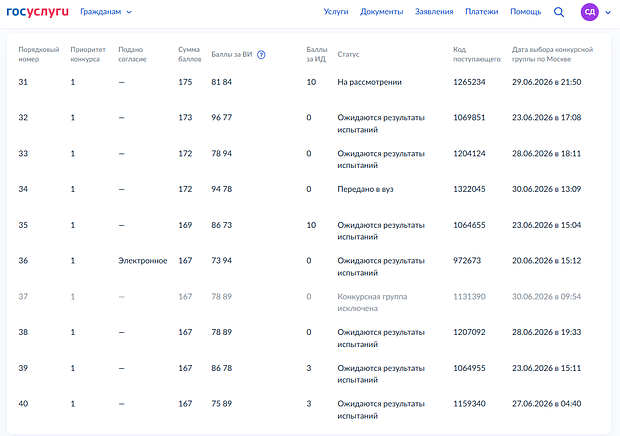Click the Статус column header
The width and height of the screenshot is (620, 436).
pyautogui.click(x=348, y=55)
